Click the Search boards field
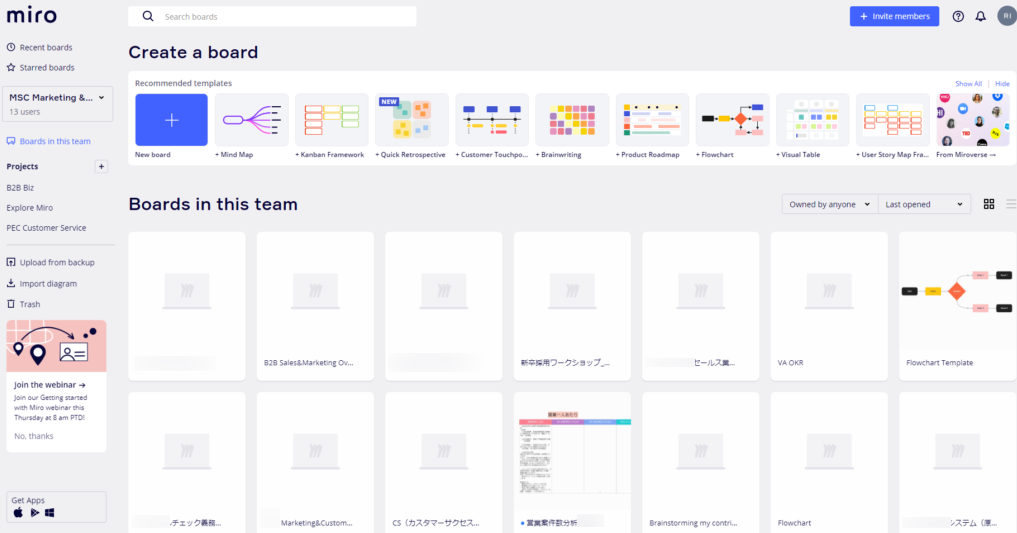Image resolution: width=1017 pixels, height=533 pixels. click(272, 16)
